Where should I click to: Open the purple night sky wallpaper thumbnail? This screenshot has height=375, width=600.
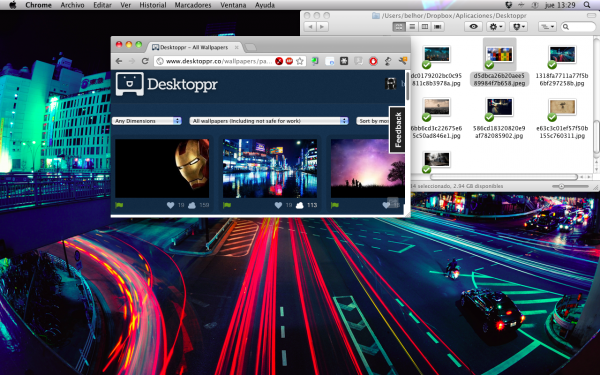368,168
